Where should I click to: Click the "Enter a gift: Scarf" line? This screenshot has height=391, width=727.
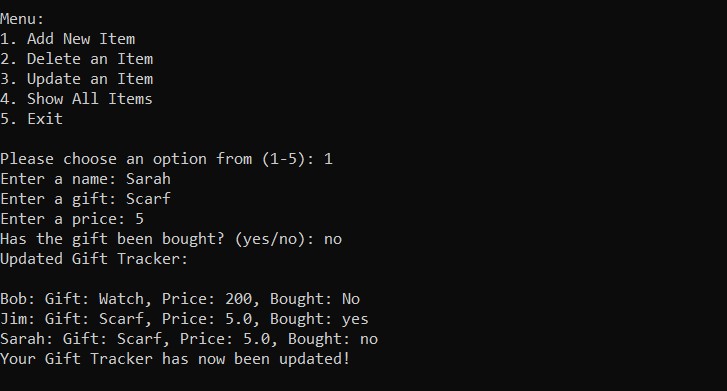point(85,199)
